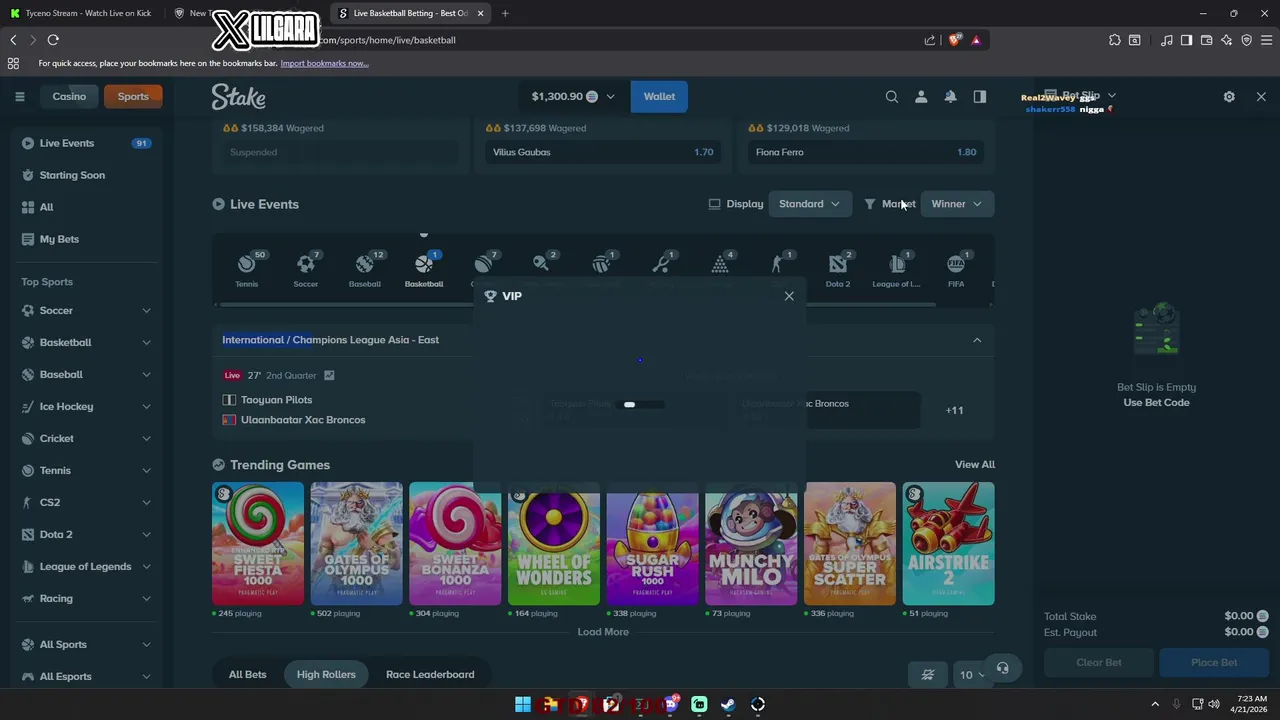
Task: Open the notifications bell
Action: click(950, 97)
